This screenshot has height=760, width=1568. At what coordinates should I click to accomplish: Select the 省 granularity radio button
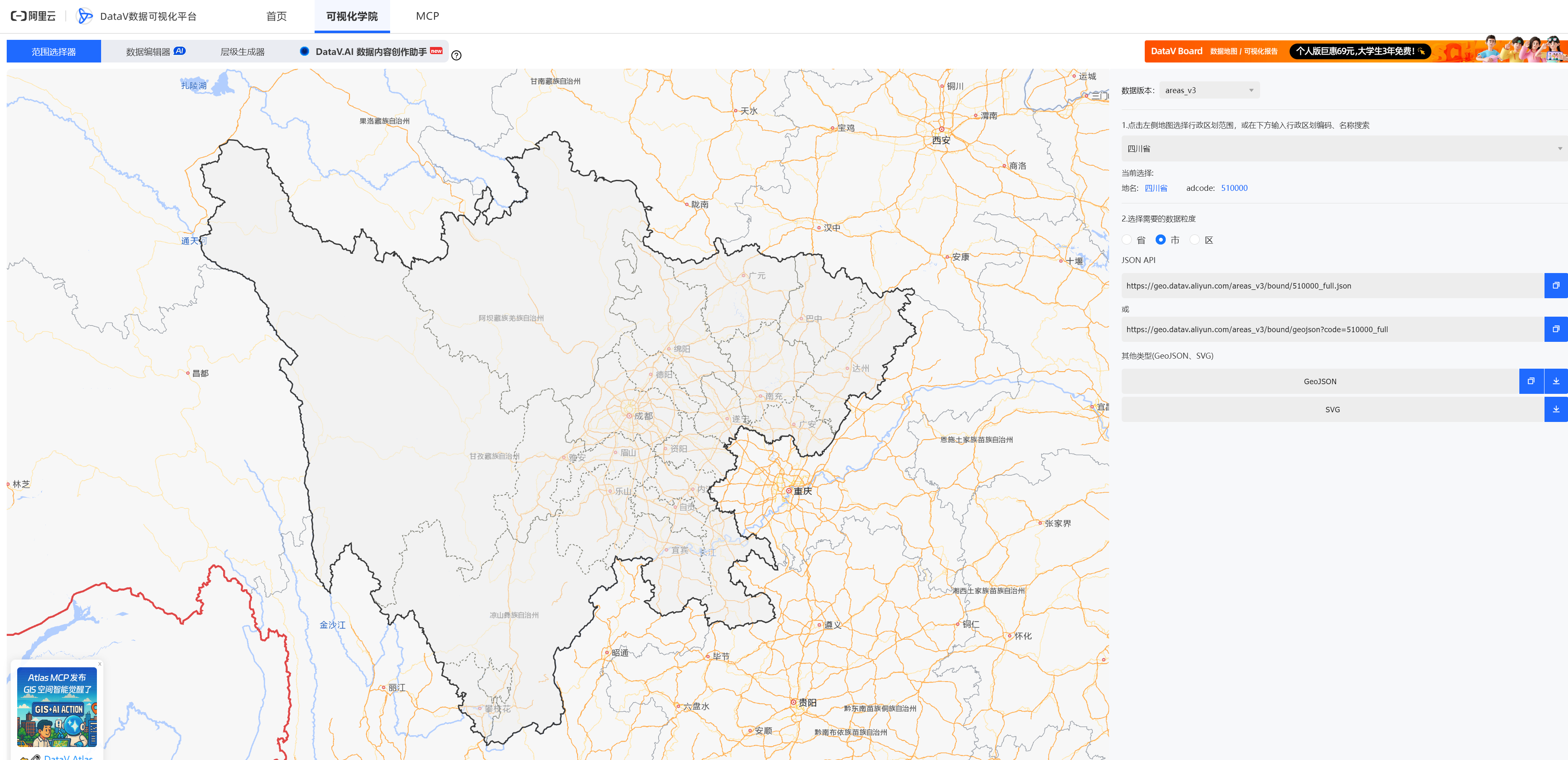(1127, 240)
